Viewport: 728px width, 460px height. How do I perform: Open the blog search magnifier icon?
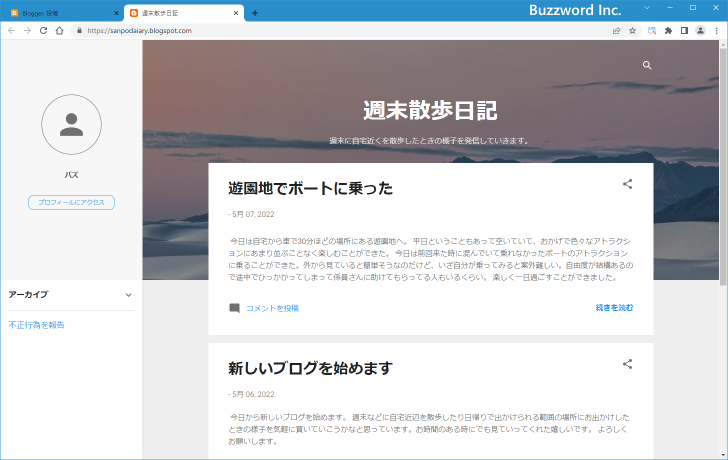(647, 65)
